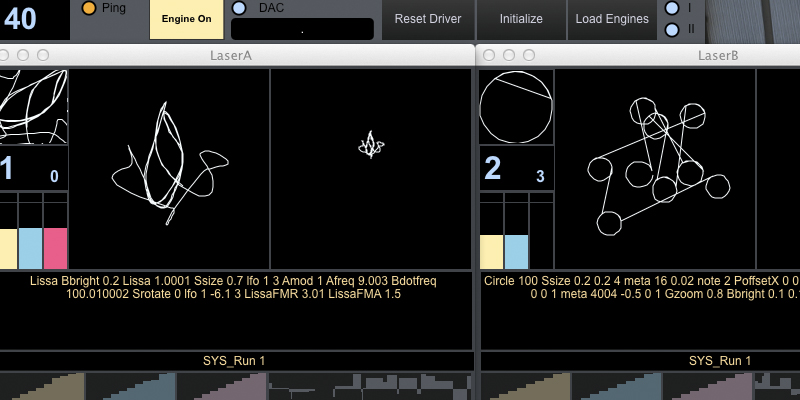
Task: Select the LaserB circle shape thumbnail
Action: pos(517,108)
